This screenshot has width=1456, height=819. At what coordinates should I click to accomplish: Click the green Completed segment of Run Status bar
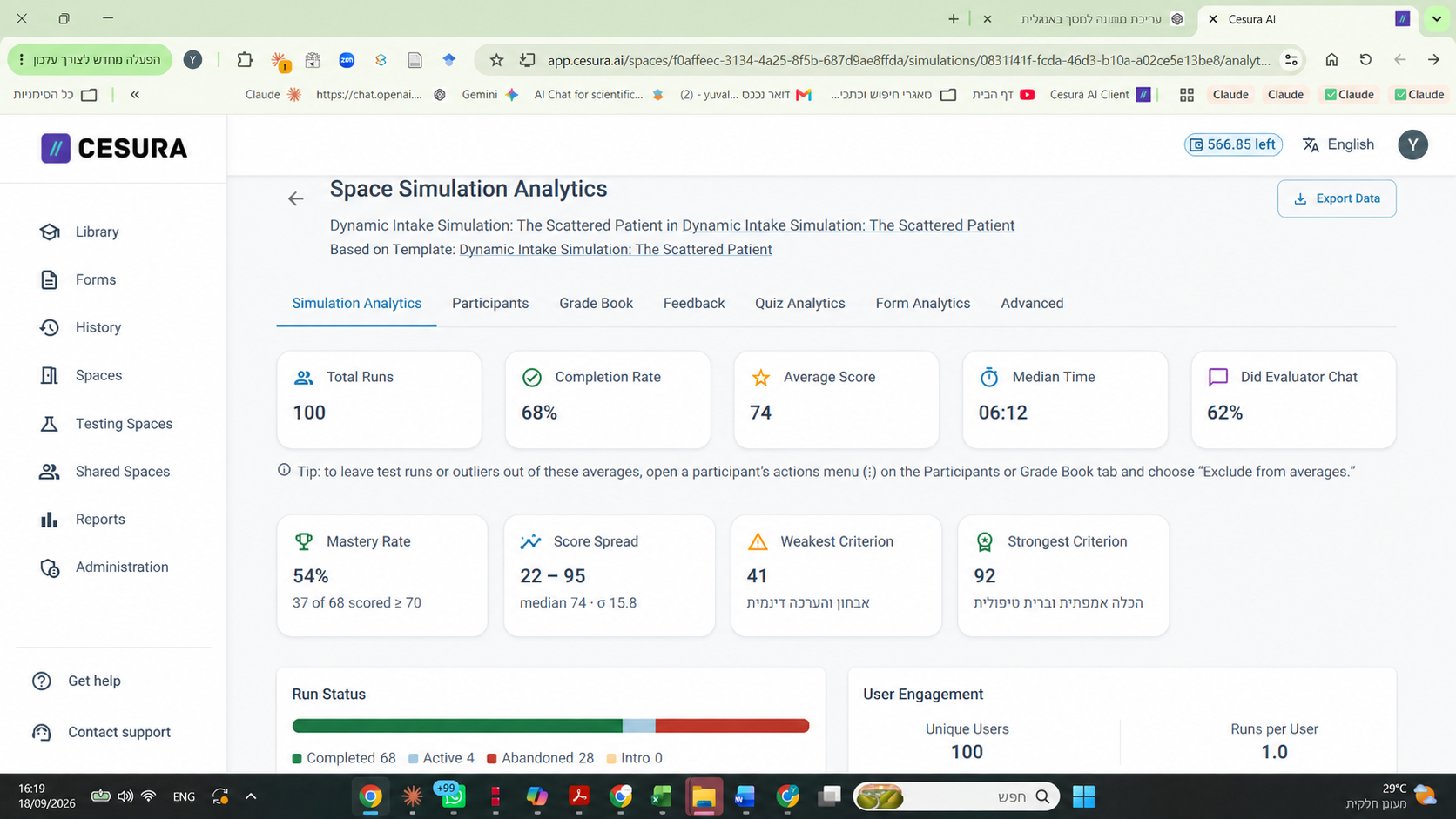point(457,726)
